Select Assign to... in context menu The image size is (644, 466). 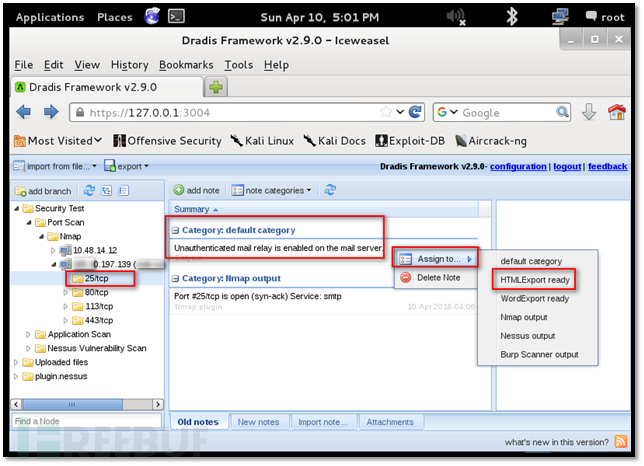435,259
